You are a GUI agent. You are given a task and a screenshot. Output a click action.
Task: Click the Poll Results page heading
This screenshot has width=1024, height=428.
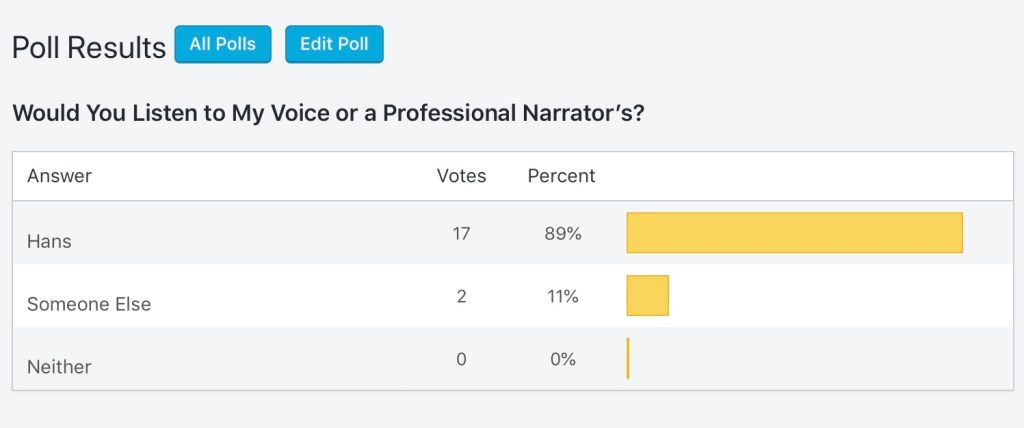pyautogui.click(x=88, y=47)
